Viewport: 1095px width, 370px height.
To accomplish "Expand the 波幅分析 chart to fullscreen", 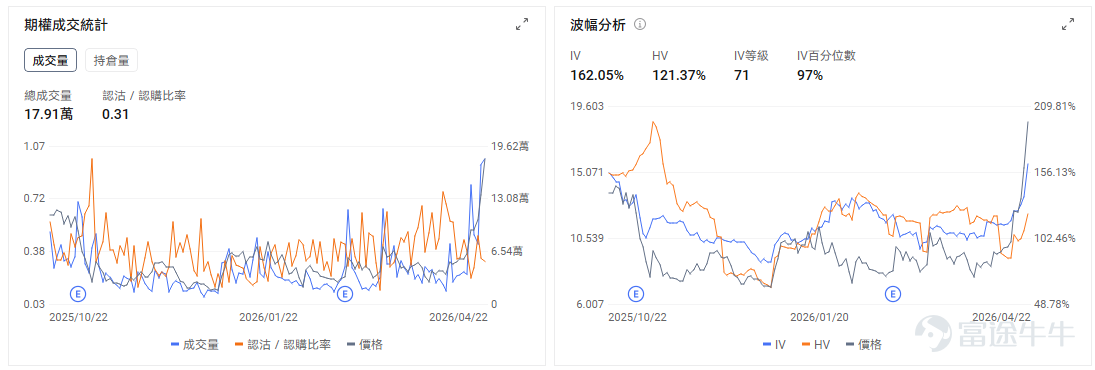I will [1068, 24].
